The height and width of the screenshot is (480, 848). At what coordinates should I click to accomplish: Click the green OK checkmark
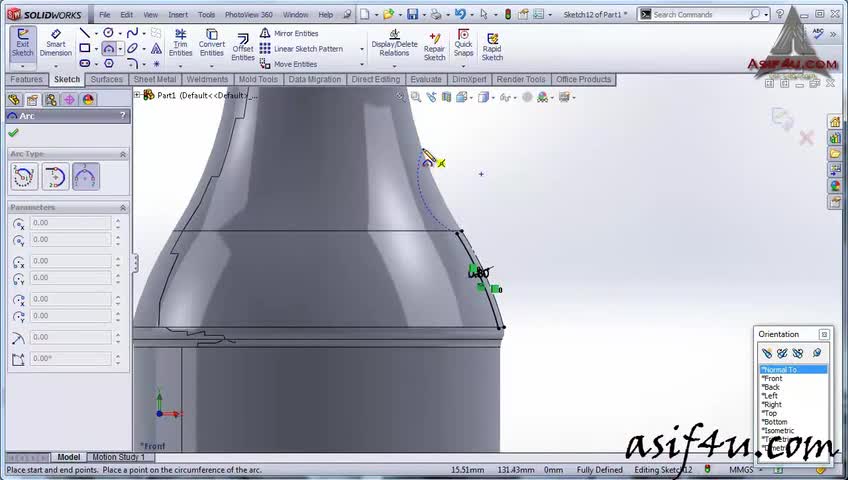tap(14, 132)
